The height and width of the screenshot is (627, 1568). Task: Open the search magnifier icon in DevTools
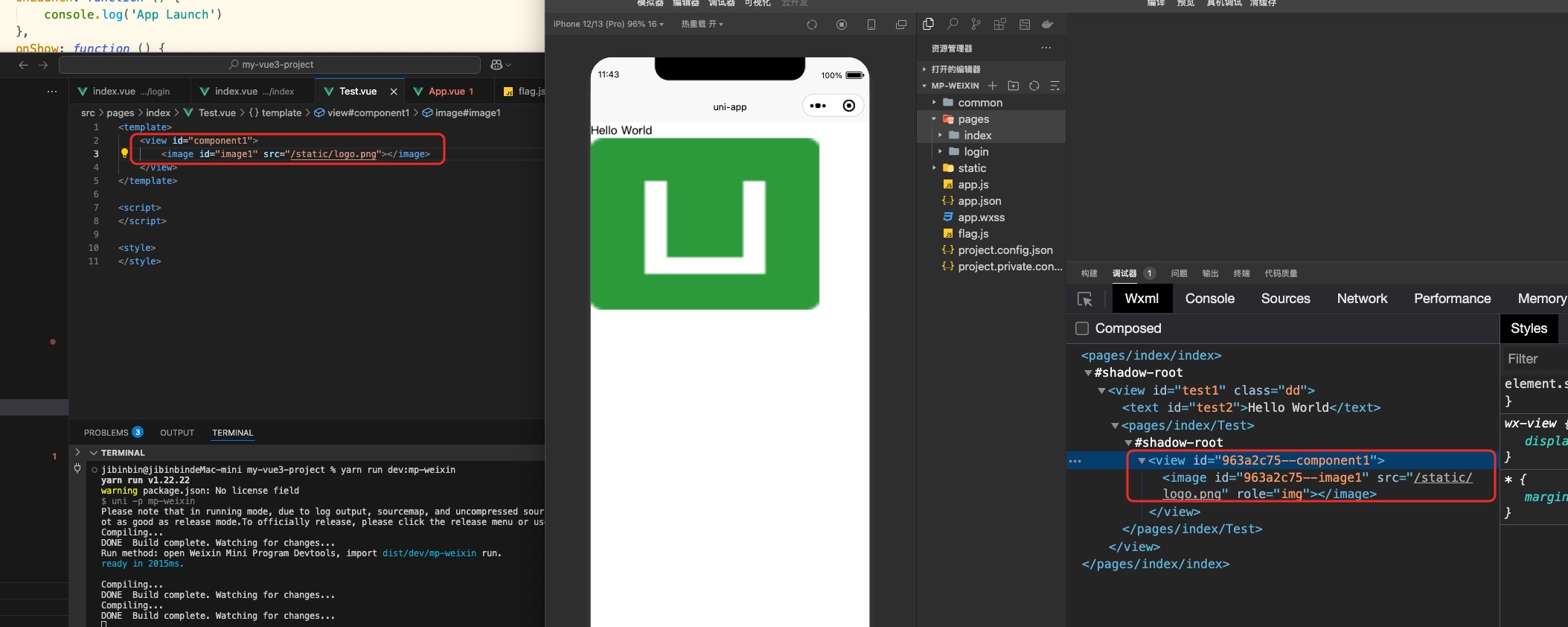click(x=952, y=24)
